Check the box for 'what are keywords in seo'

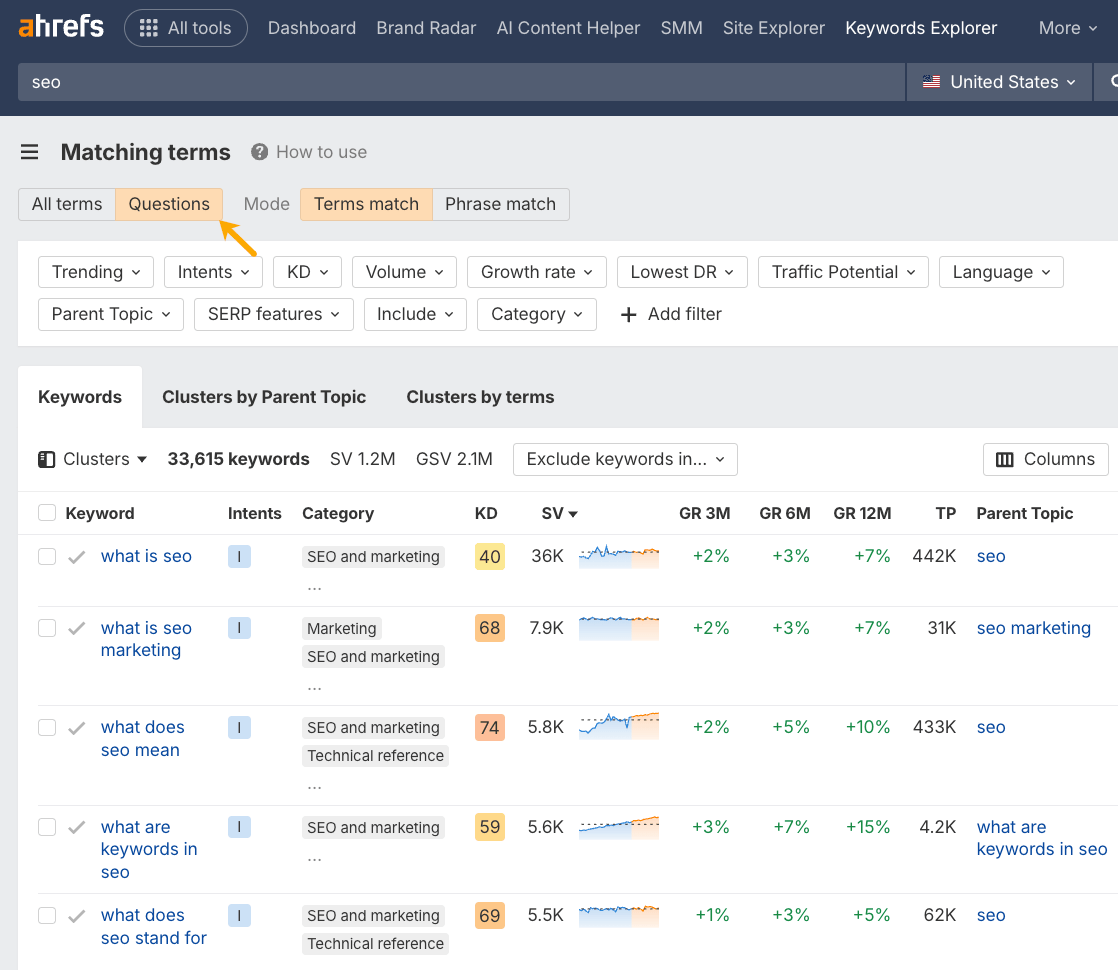(47, 827)
